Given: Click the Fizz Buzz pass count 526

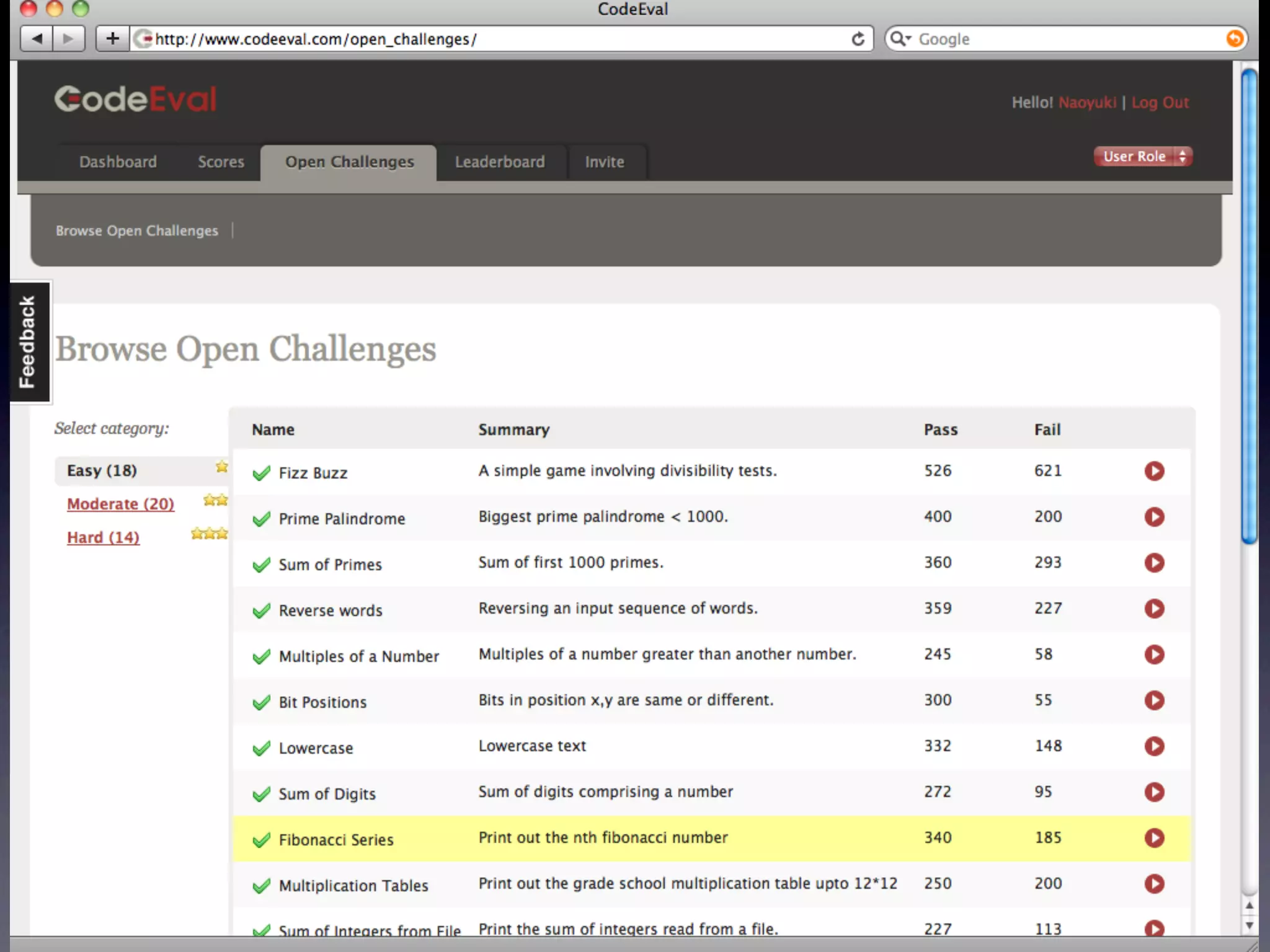Looking at the screenshot, I should pyautogui.click(x=938, y=470).
